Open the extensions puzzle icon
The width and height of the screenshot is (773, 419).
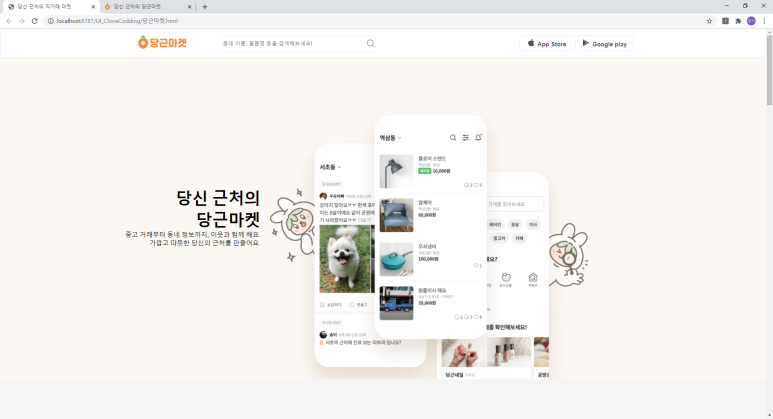[x=738, y=21]
